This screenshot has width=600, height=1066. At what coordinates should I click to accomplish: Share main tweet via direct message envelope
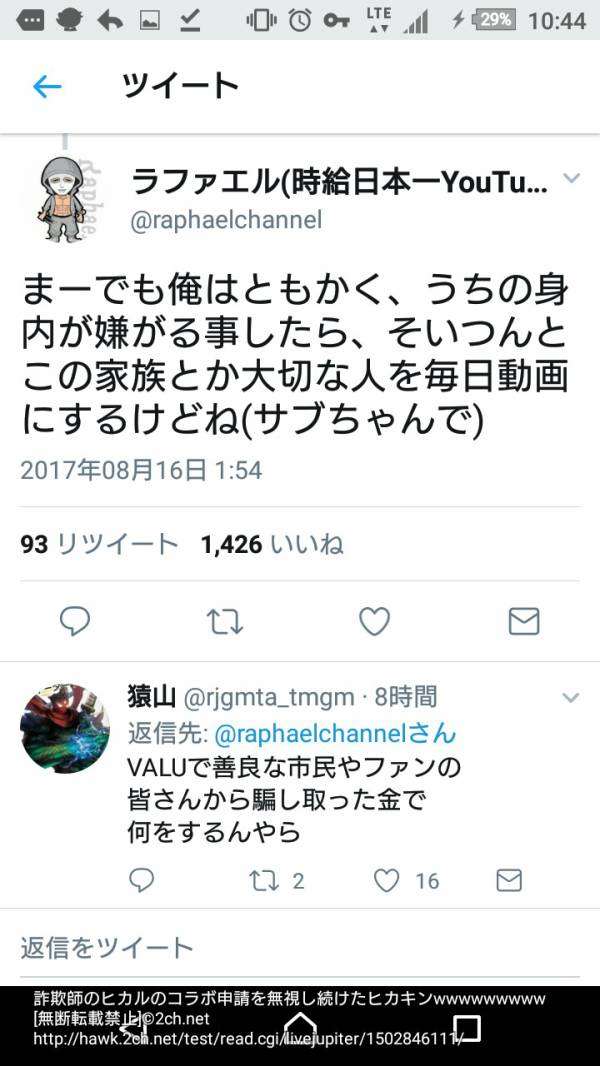click(524, 621)
